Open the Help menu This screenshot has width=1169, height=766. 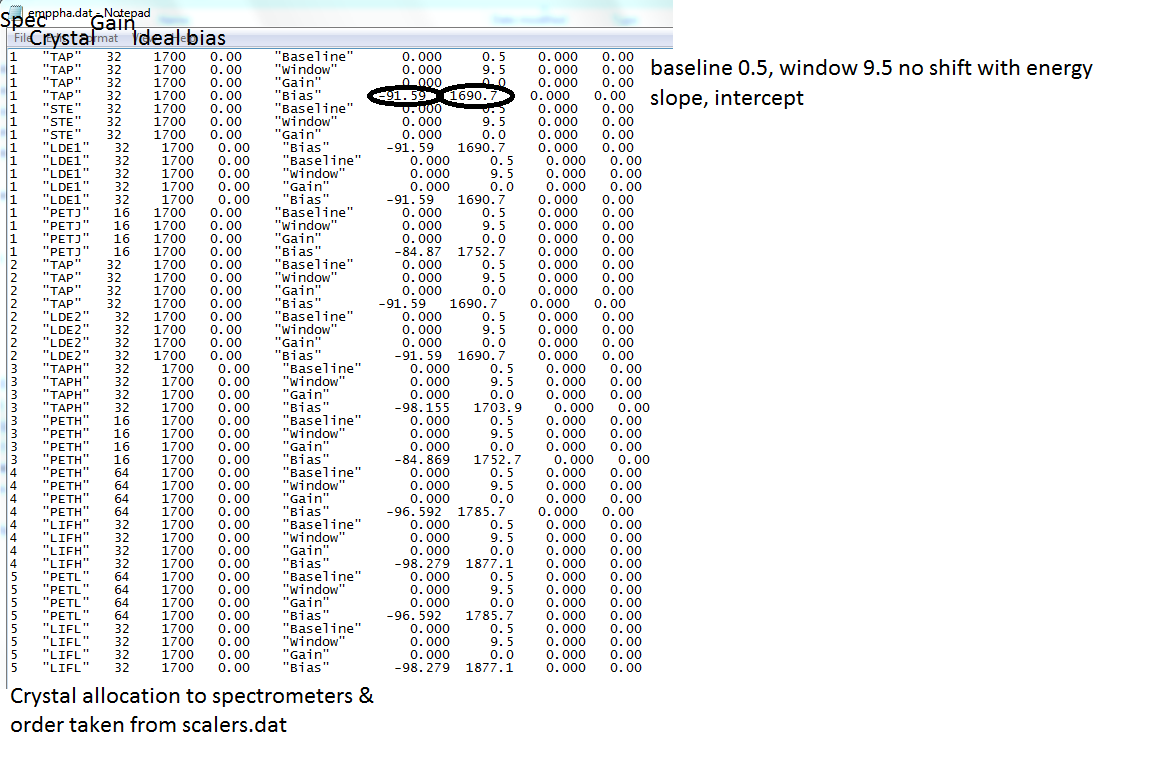pyautogui.click(x=185, y=38)
